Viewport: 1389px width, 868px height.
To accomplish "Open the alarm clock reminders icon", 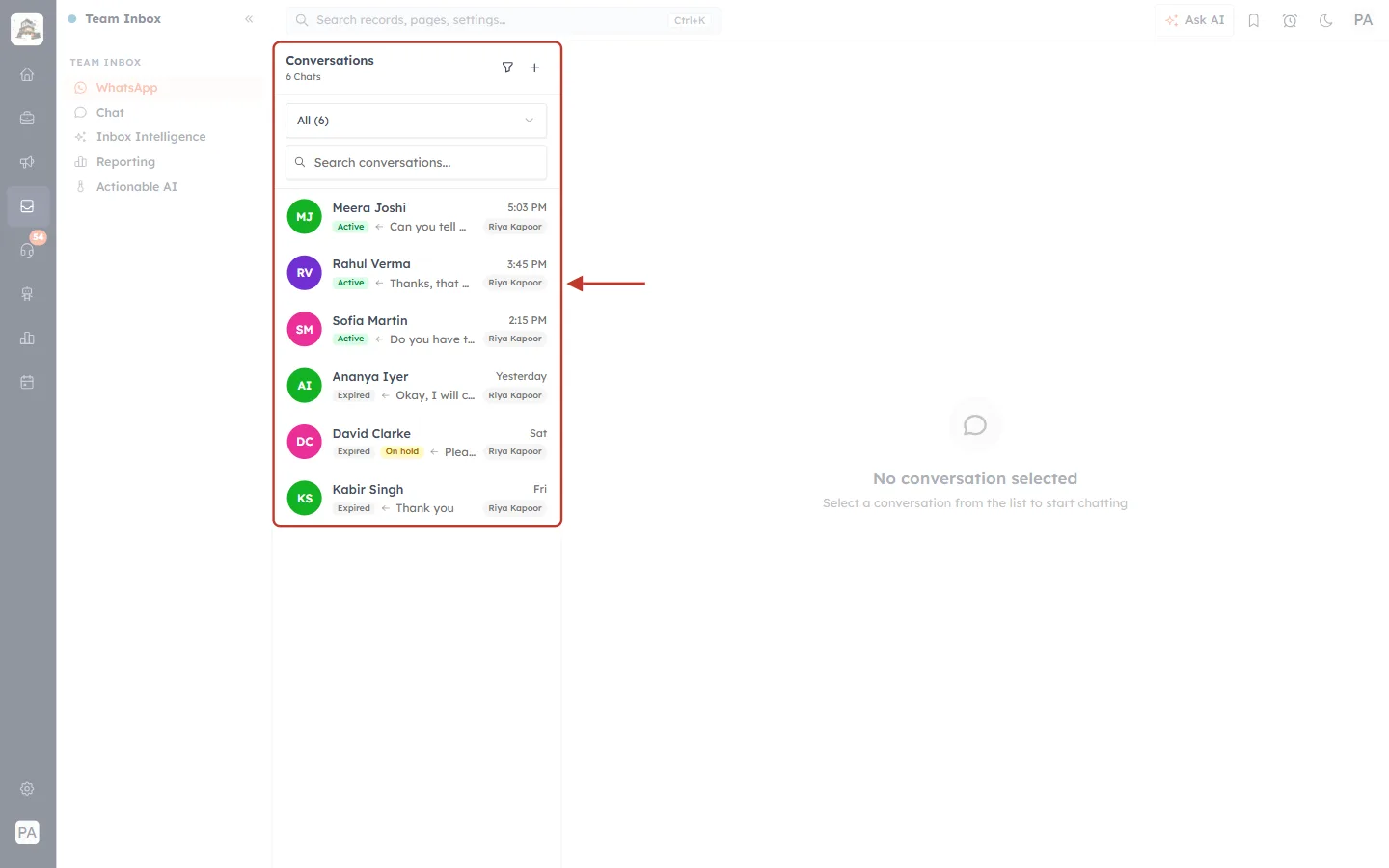I will tap(1290, 20).
